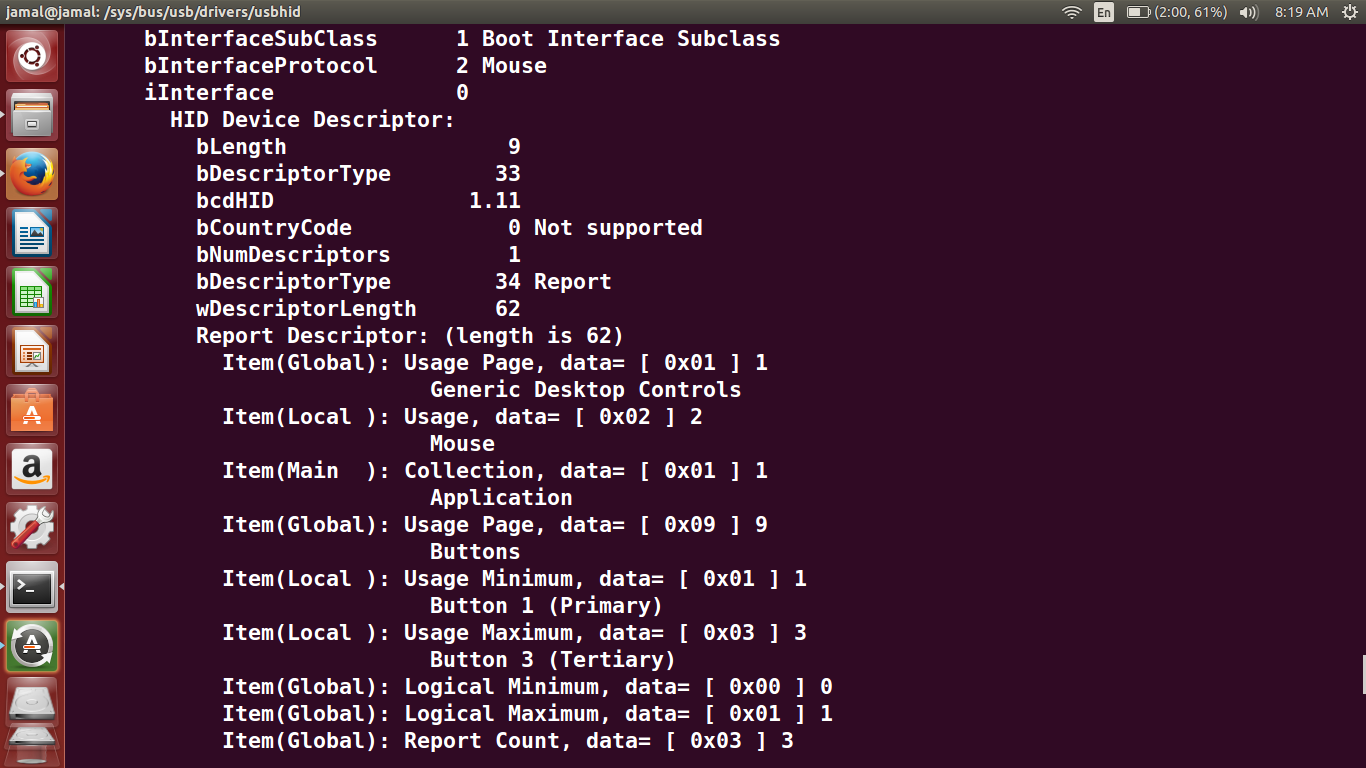Image resolution: width=1366 pixels, height=768 pixels.
Task: Open the Software Updater
Action: (32, 646)
